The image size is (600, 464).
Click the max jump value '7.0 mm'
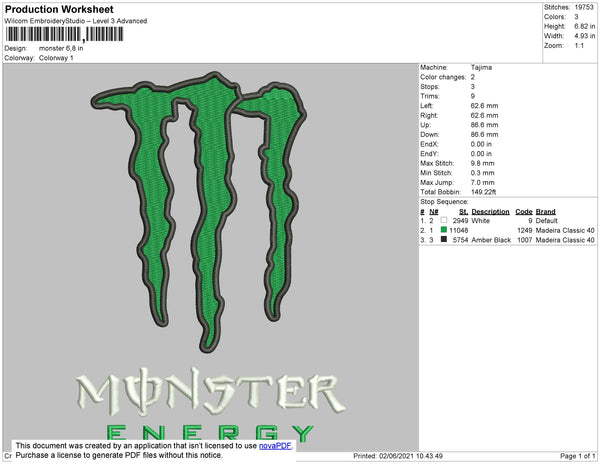(483, 182)
